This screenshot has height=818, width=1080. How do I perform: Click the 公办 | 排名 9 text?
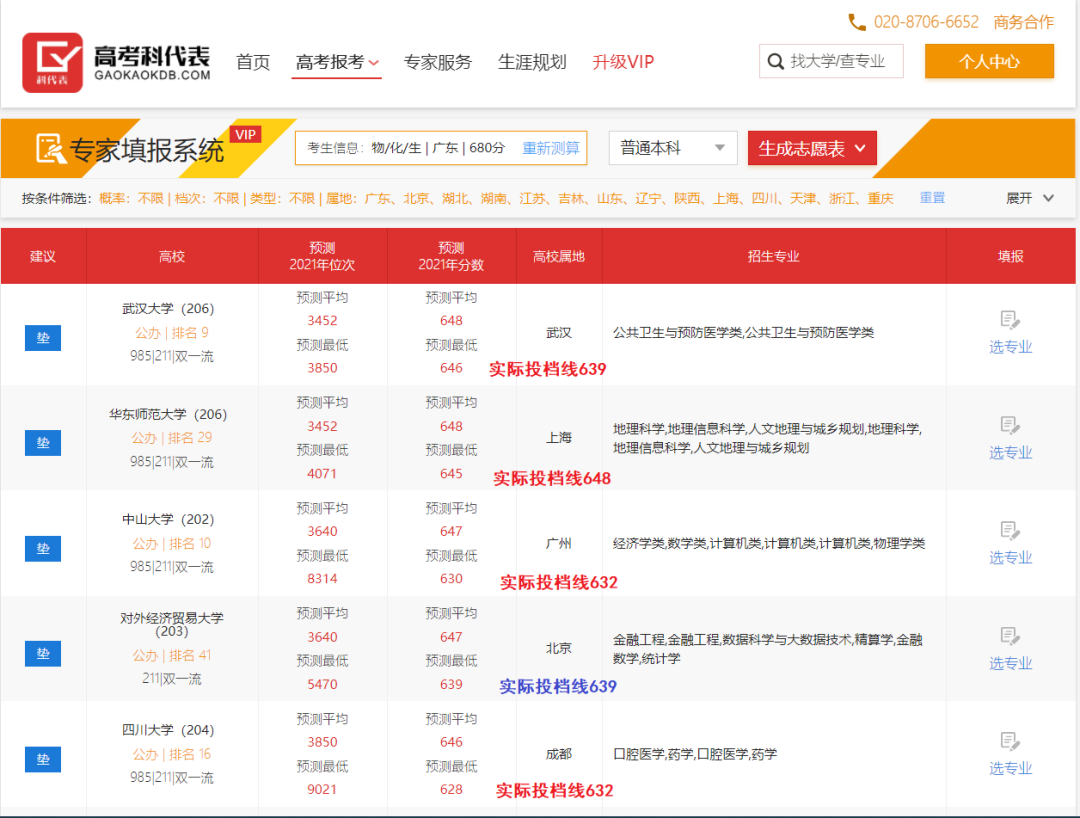pos(172,333)
